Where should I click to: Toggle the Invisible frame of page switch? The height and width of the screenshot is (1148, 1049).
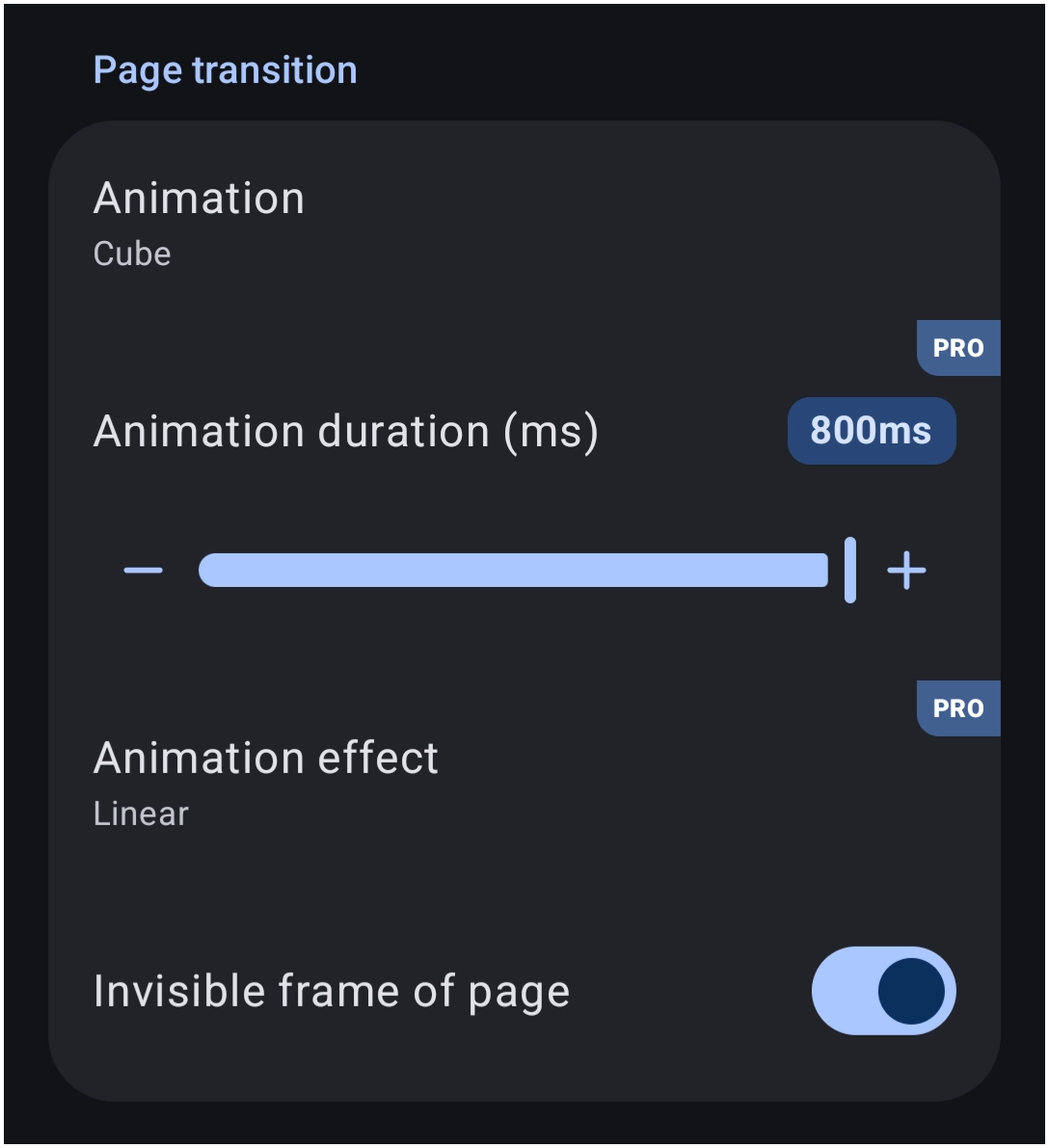[883, 991]
